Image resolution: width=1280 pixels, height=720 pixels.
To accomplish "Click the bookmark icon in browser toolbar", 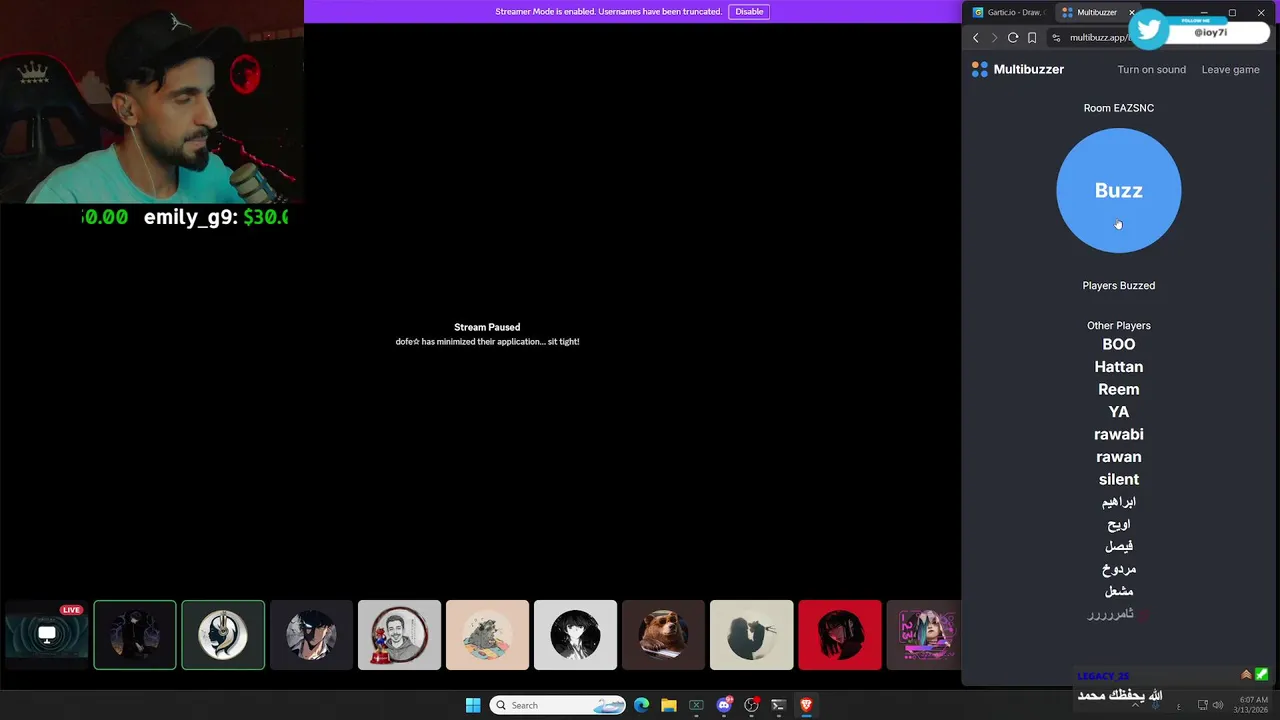I will tap(1032, 38).
